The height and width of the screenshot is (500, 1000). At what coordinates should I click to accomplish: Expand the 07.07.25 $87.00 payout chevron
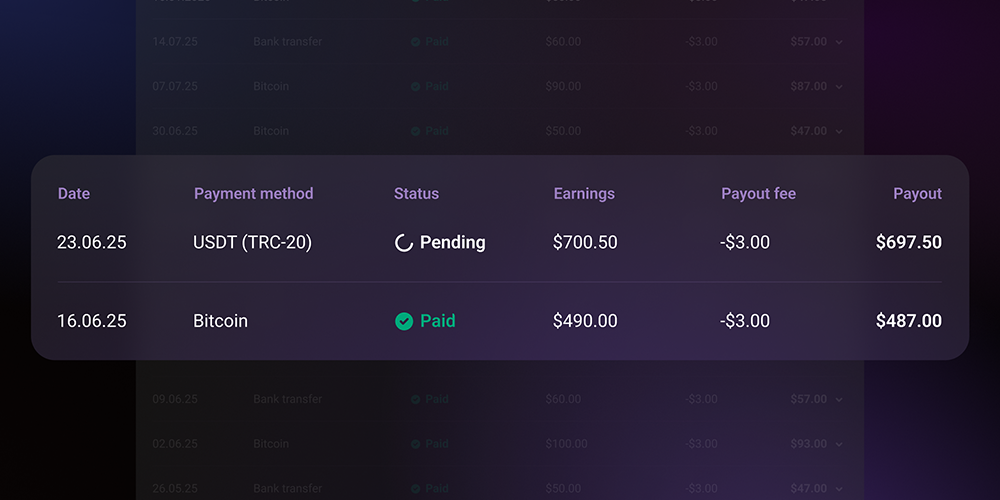(x=839, y=87)
